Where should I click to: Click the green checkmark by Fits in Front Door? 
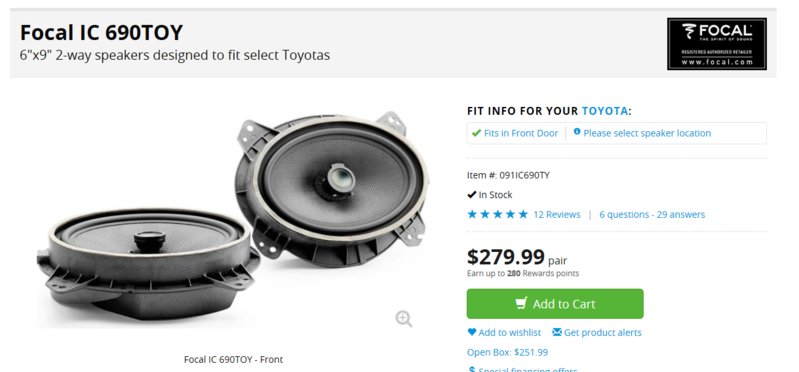476,133
